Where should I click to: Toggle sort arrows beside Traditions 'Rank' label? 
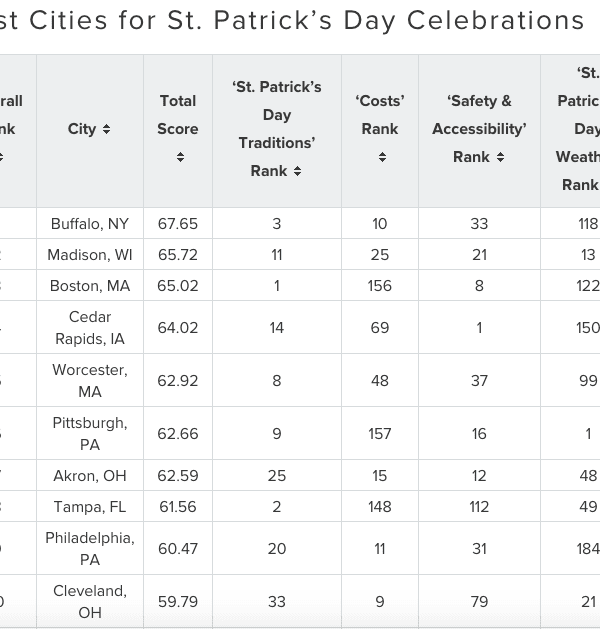(297, 171)
